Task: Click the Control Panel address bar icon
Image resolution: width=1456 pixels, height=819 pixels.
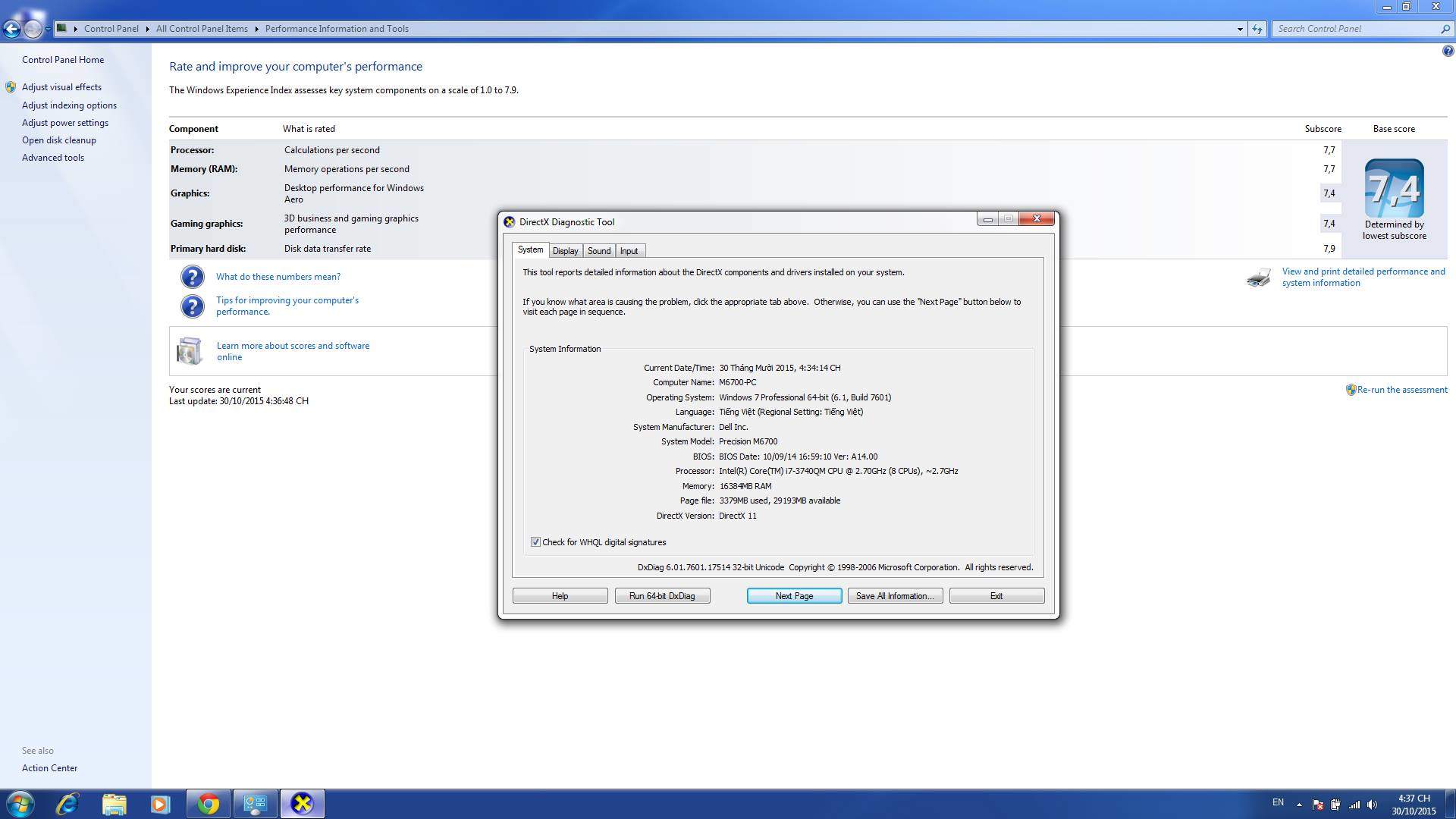Action: (x=62, y=28)
